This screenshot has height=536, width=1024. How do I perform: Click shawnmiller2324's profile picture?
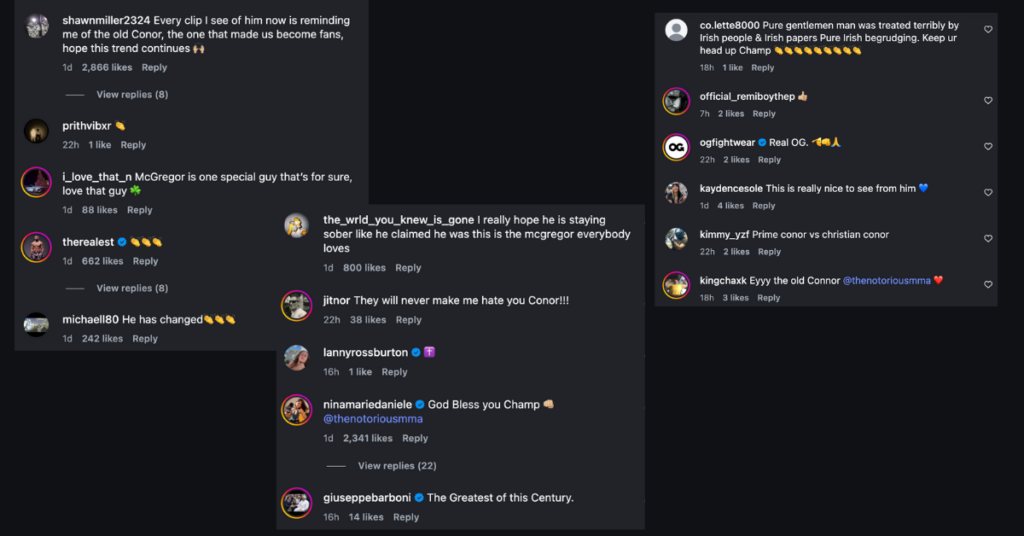point(37,27)
